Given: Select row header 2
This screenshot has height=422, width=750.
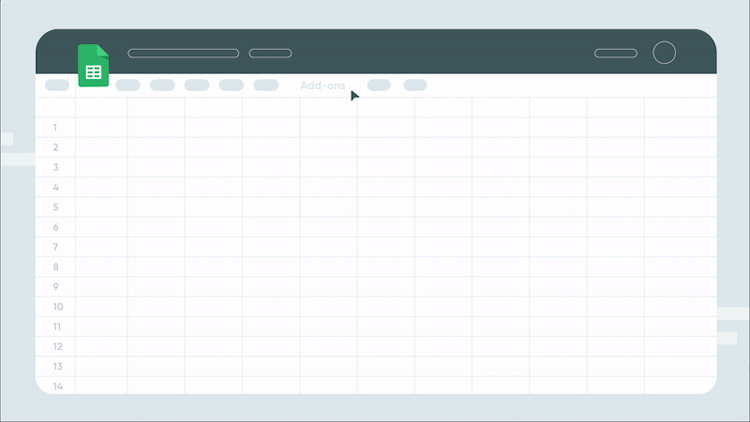Looking at the screenshot, I should click(55, 147).
